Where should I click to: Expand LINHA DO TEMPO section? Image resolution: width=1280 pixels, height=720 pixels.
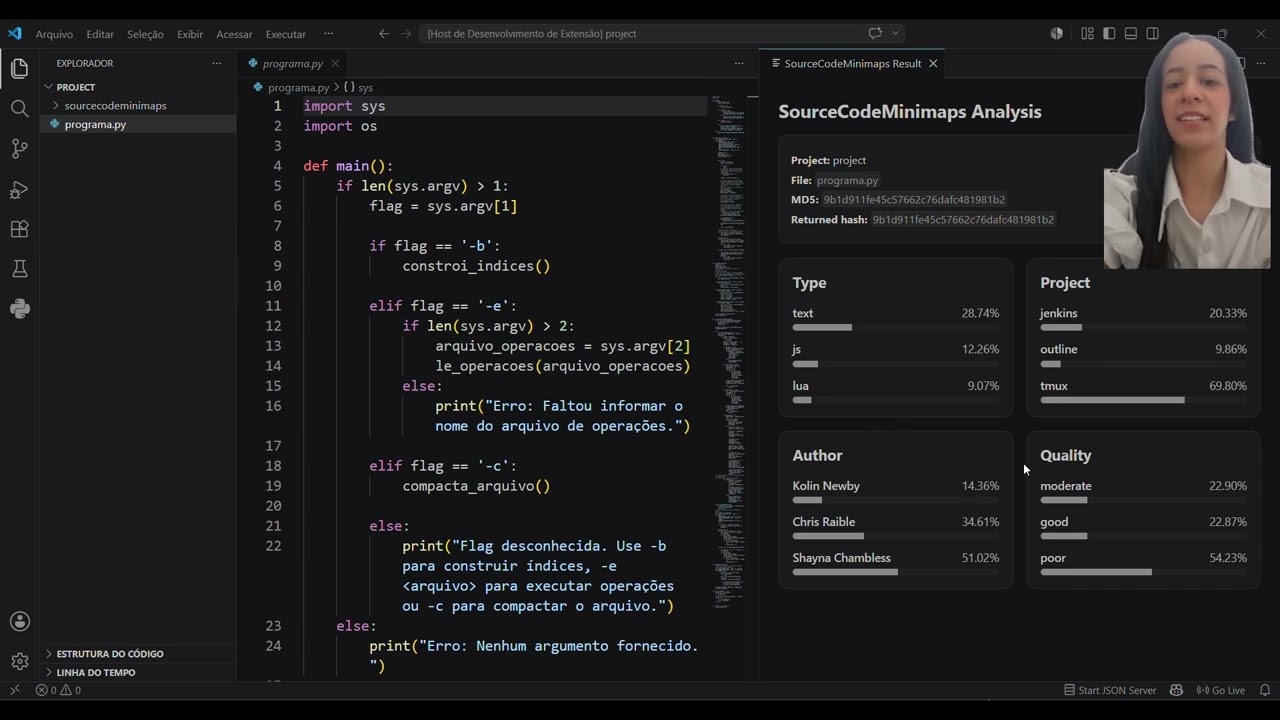(138, 672)
